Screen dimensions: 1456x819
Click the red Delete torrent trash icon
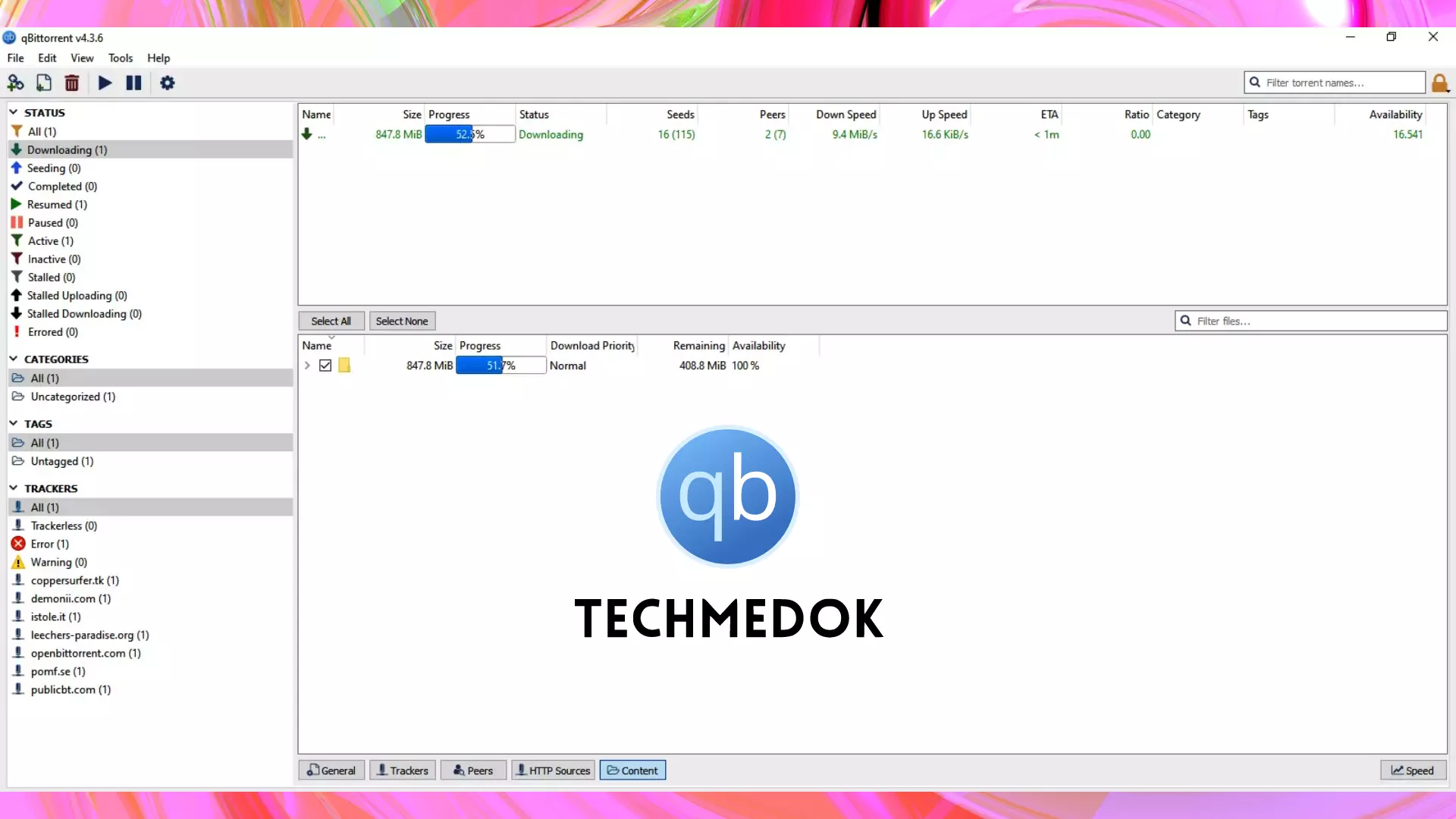(x=72, y=83)
